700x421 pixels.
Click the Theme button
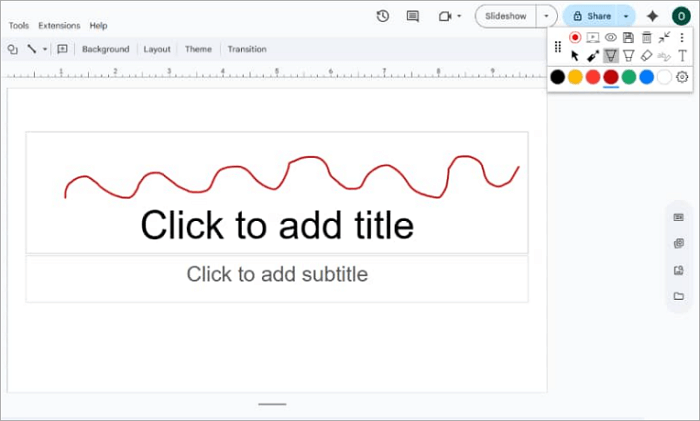(198, 49)
